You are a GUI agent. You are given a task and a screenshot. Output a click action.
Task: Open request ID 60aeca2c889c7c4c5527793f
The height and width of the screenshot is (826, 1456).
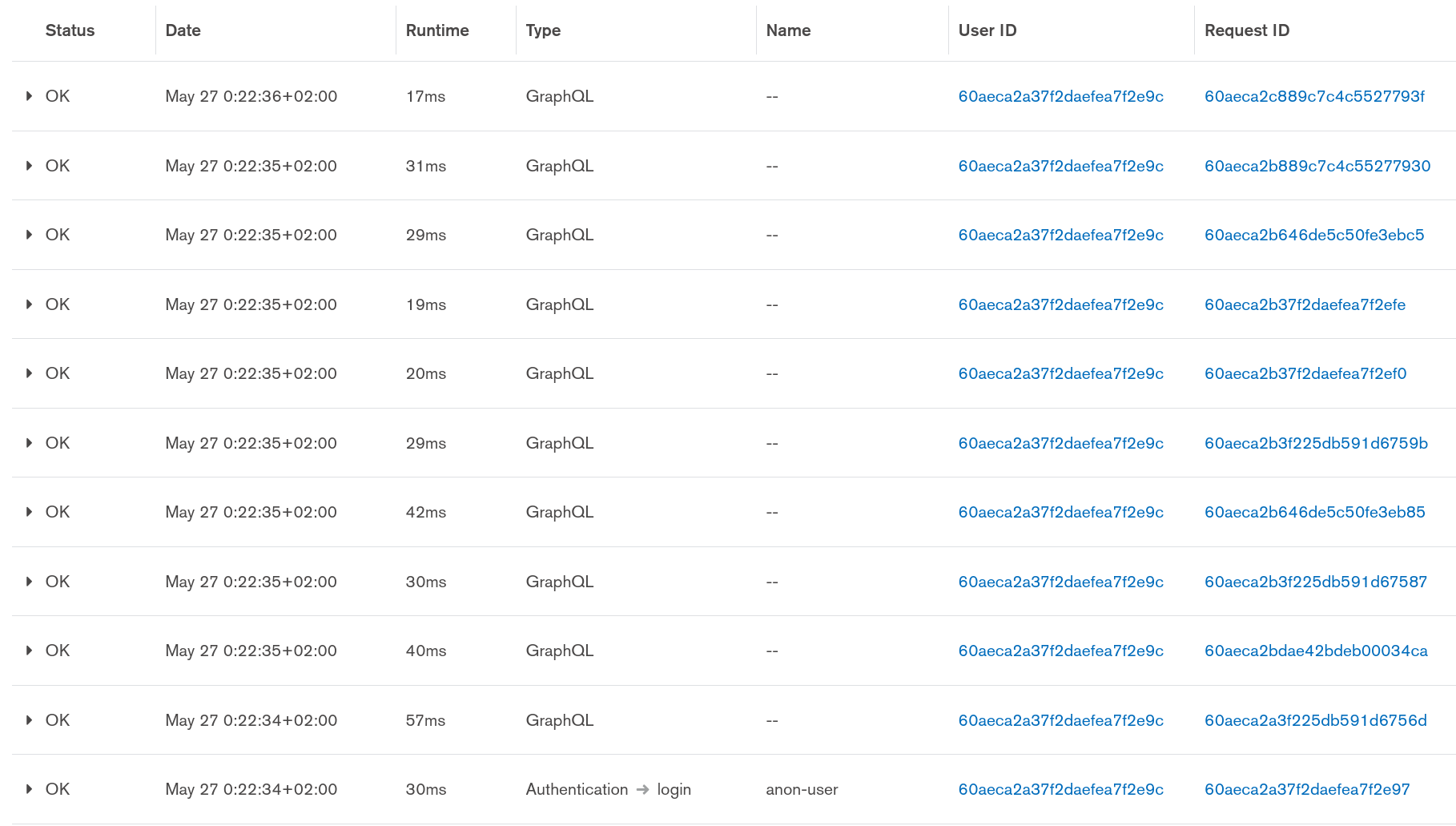(x=1314, y=96)
